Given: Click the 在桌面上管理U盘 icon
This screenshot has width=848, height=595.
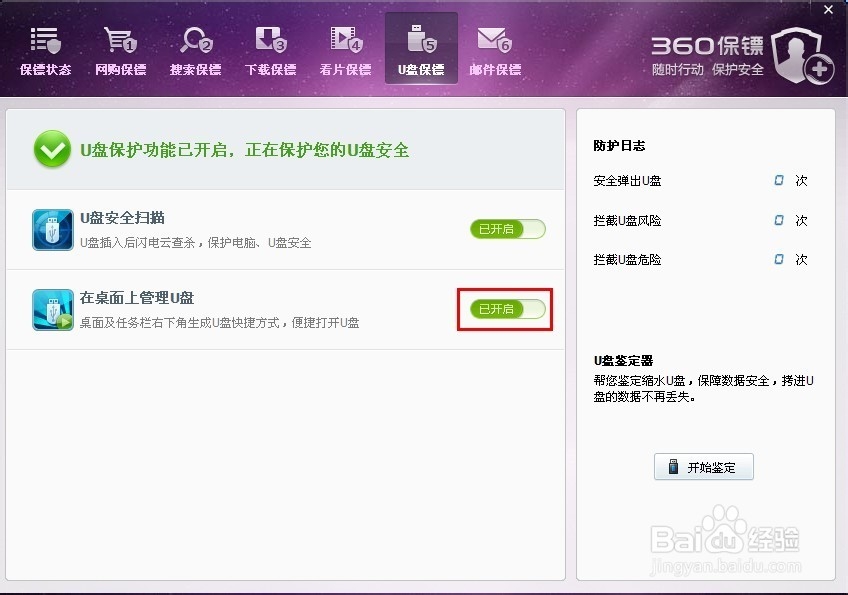Looking at the screenshot, I should tap(52, 310).
